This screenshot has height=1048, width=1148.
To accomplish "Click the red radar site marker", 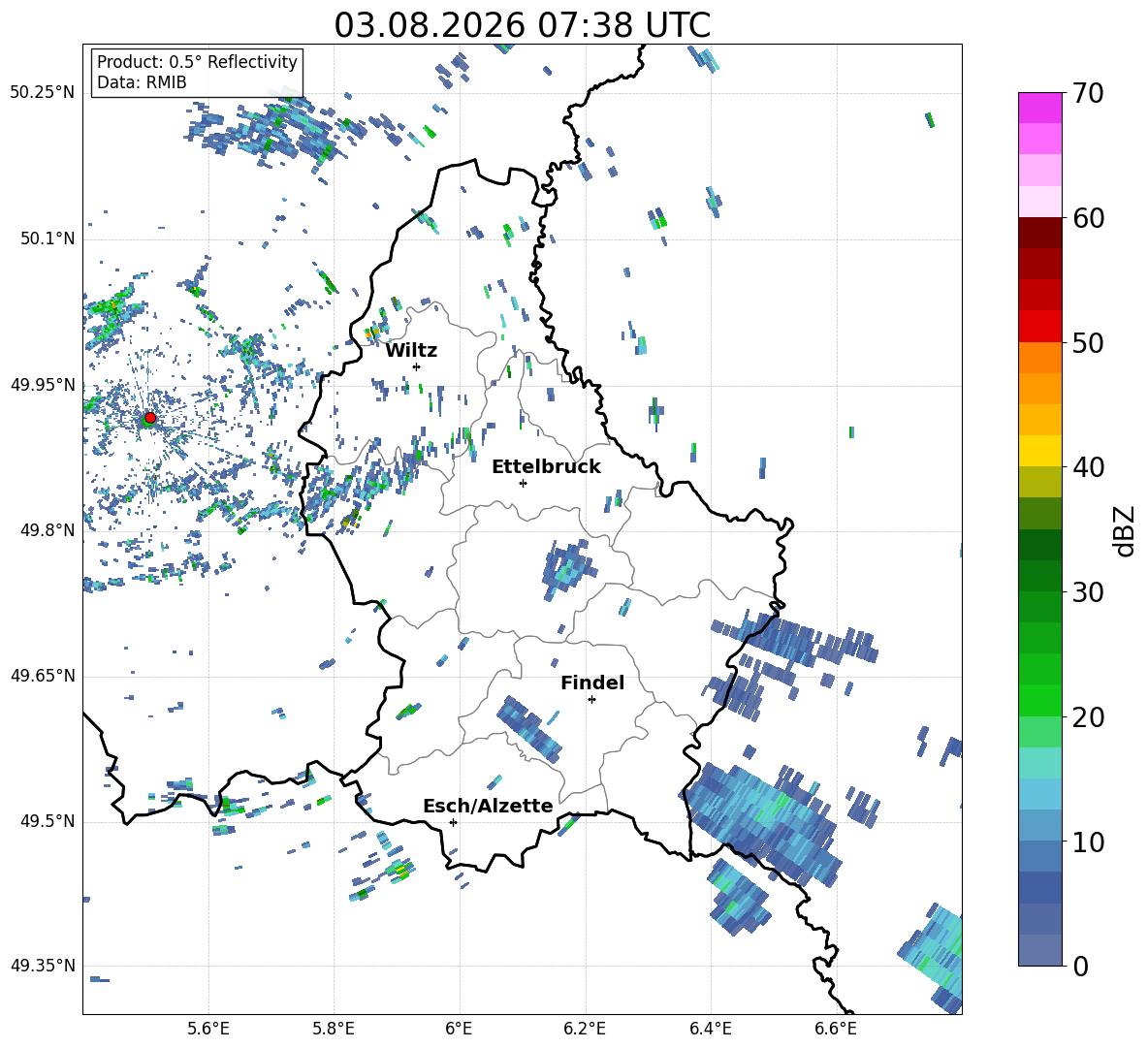I will 150,417.
